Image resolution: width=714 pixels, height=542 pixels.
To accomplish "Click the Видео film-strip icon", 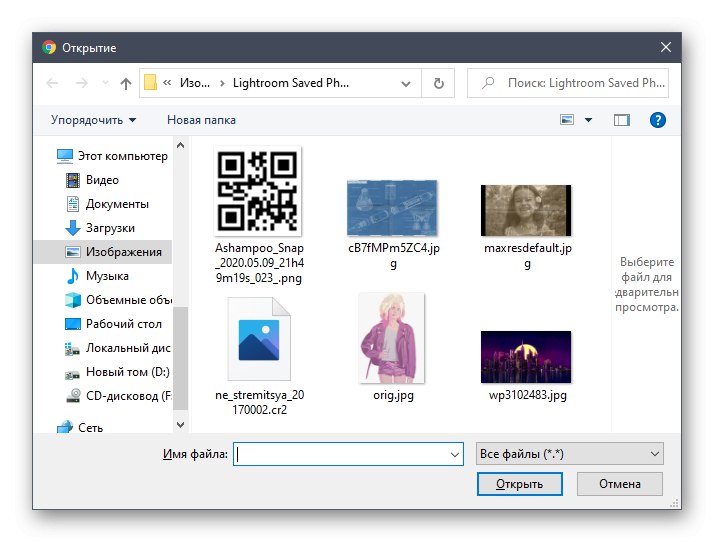I will click(72, 180).
